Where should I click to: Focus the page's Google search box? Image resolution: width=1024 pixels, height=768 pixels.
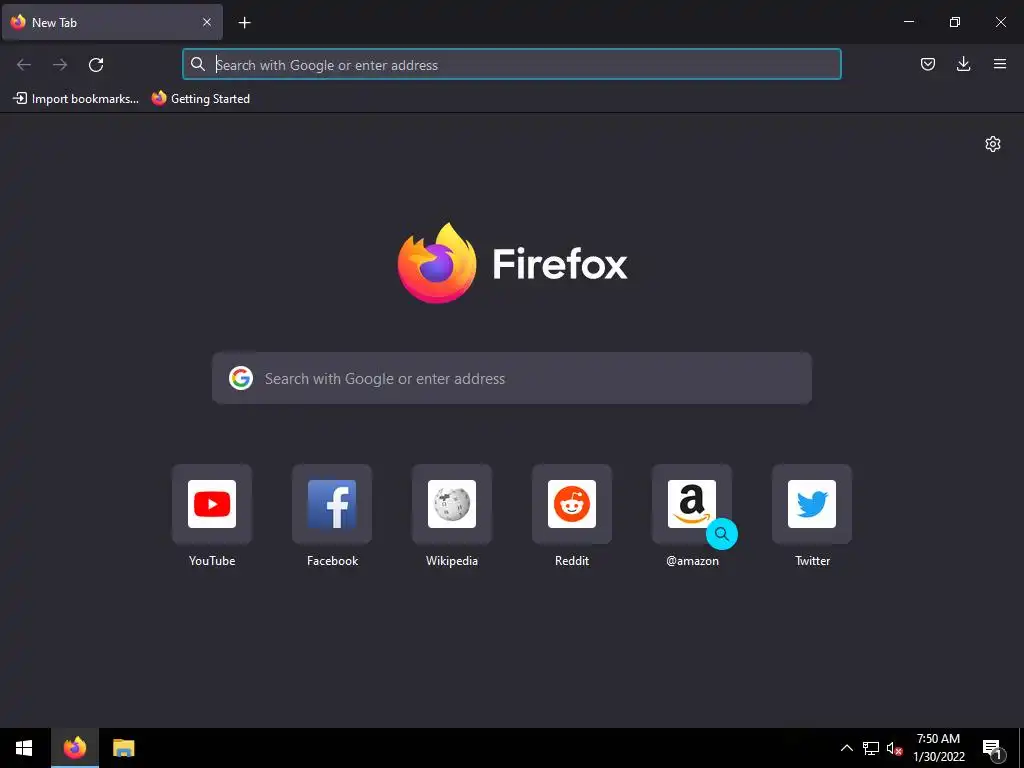[x=512, y=378]
